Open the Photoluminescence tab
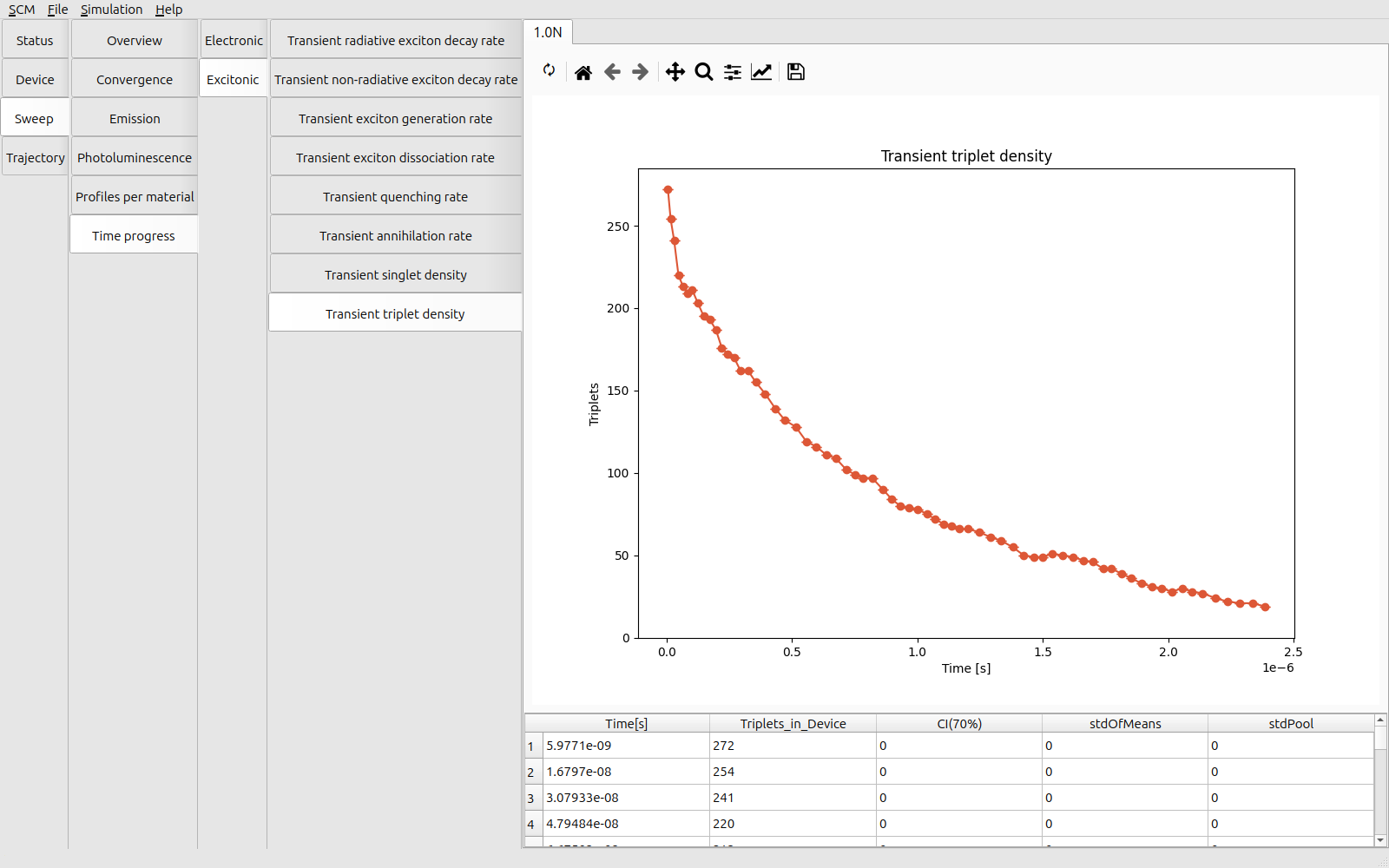 (135, 158)
